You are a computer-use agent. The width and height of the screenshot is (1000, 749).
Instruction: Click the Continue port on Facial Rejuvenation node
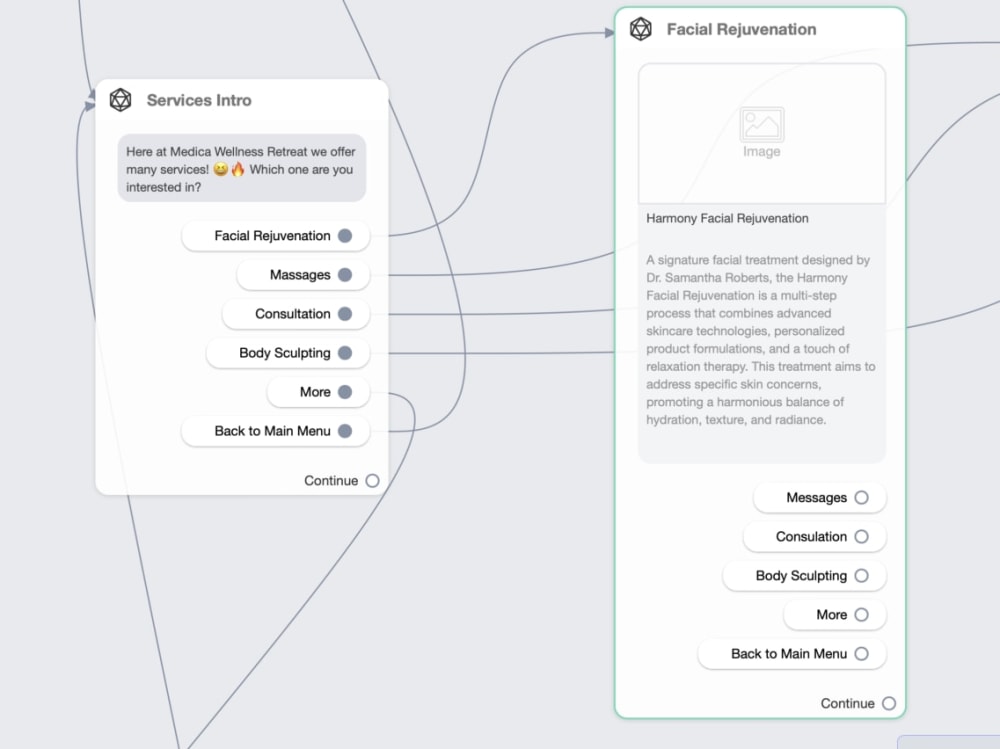pyautogui.click(x=887, y=703)
